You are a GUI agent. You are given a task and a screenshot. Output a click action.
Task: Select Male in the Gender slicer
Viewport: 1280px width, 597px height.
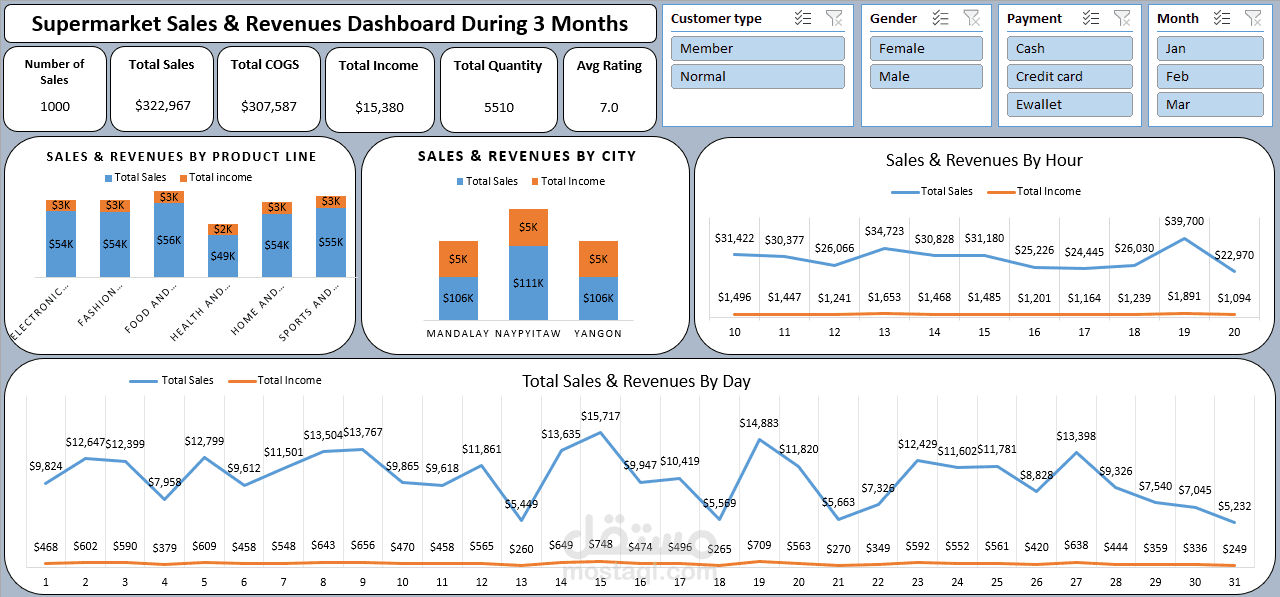coord(926,76)
